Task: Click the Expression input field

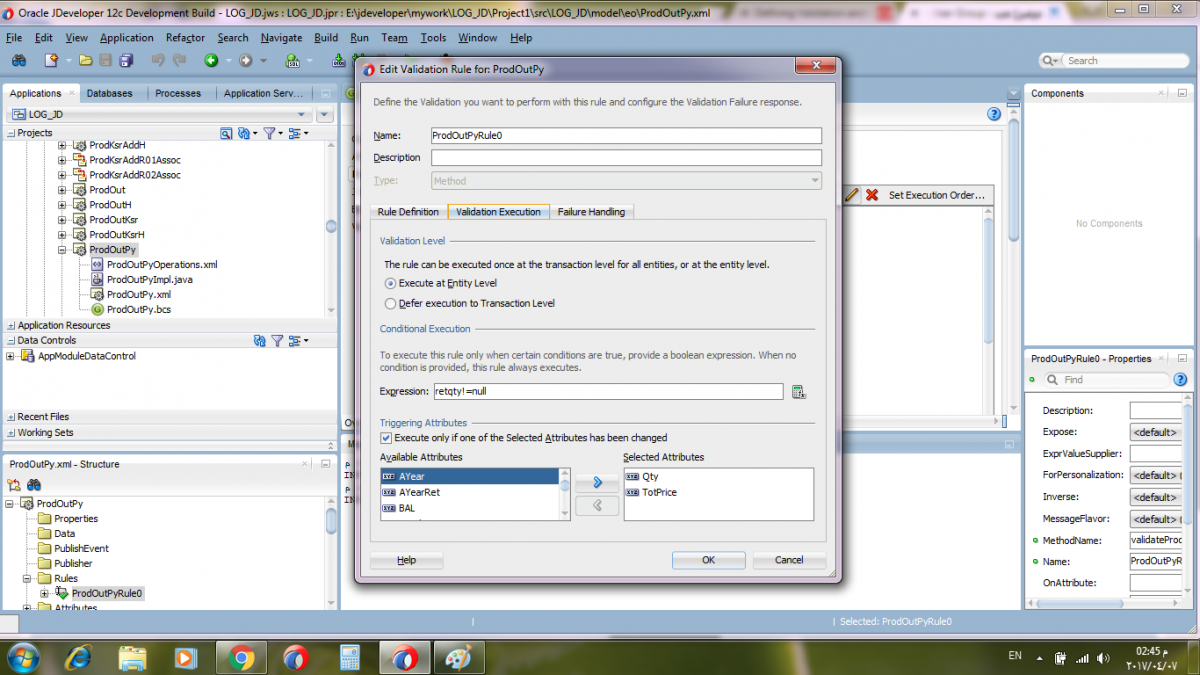Action: [608, 392]
